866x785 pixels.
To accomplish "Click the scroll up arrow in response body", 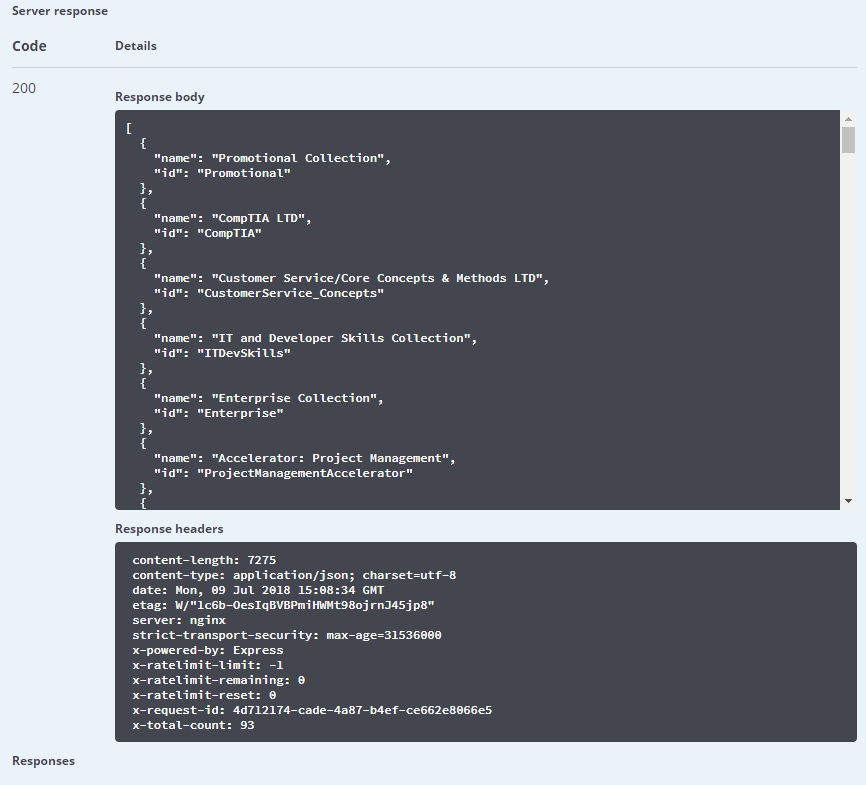I will [848, 118].
